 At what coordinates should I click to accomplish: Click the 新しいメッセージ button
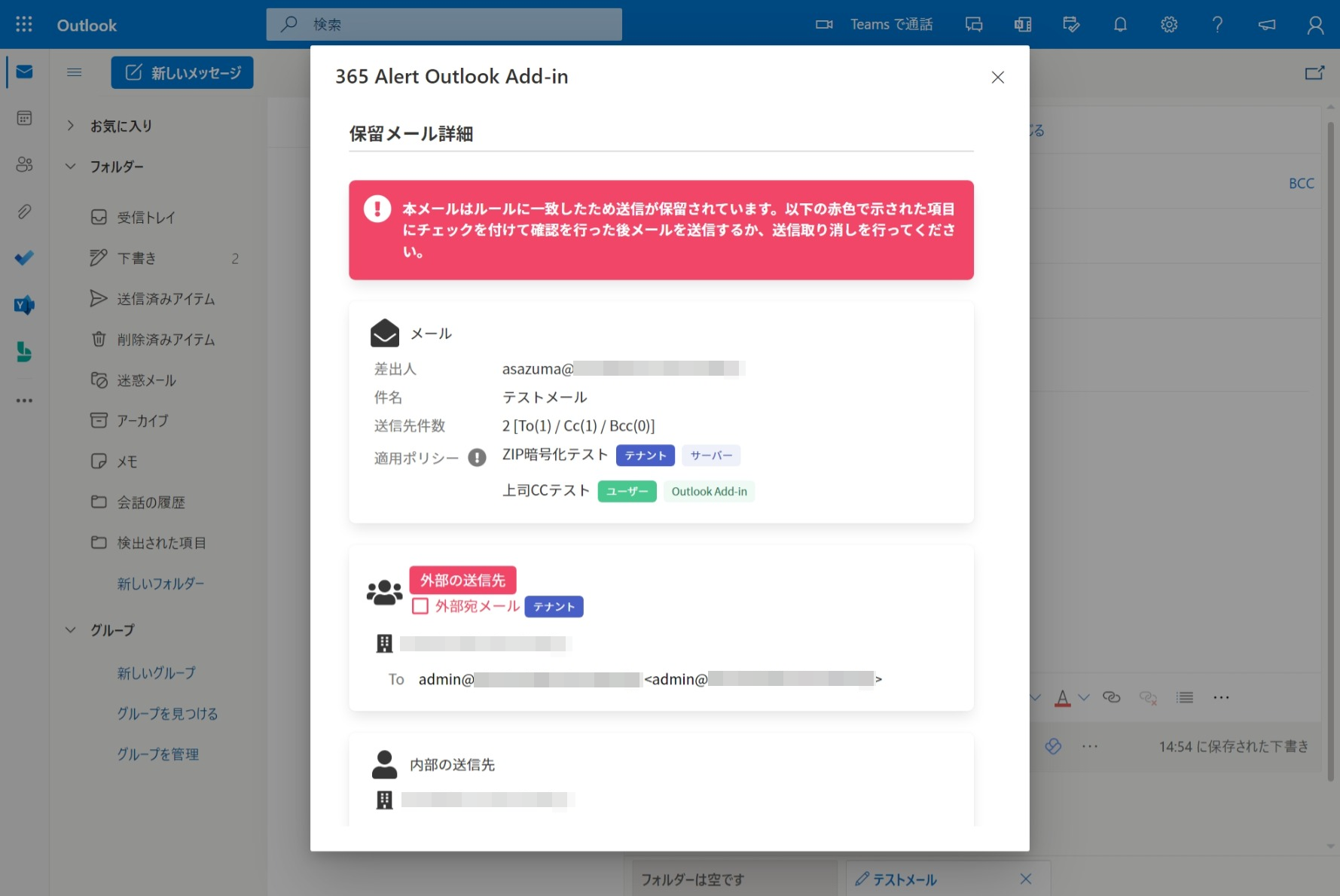pyautogui.click(x=182, y=73)
